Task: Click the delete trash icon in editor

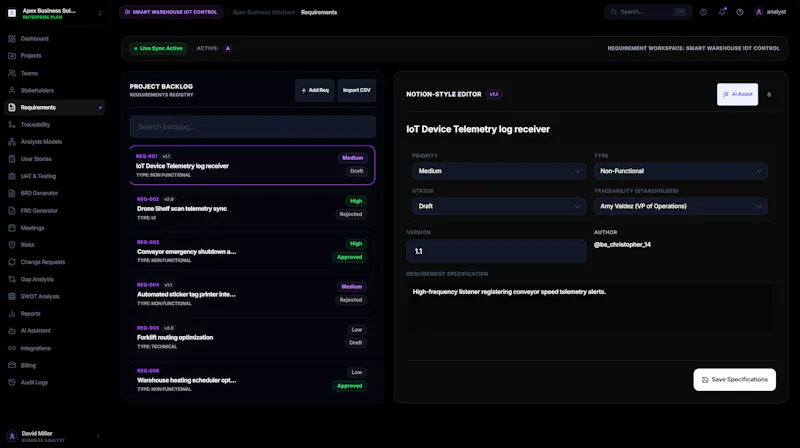Action: (x=769, y=94)
